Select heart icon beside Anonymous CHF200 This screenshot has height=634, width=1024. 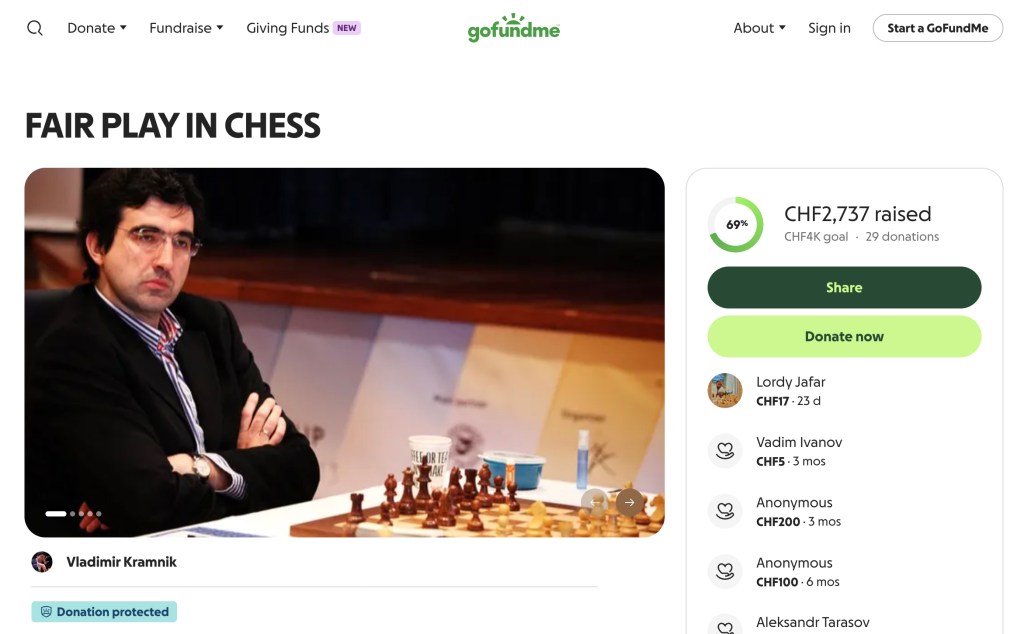(x=725, y=511)
